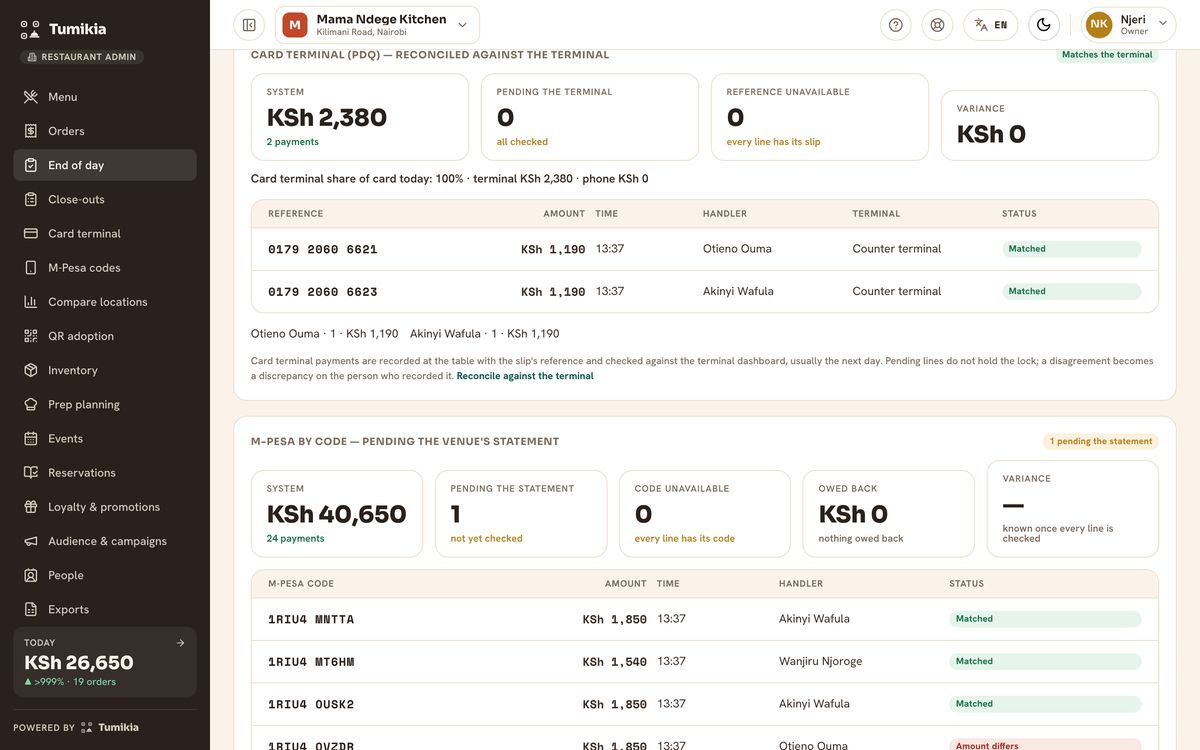
Task: Open the Menu sidebar icon
Action: click(30, 97)
